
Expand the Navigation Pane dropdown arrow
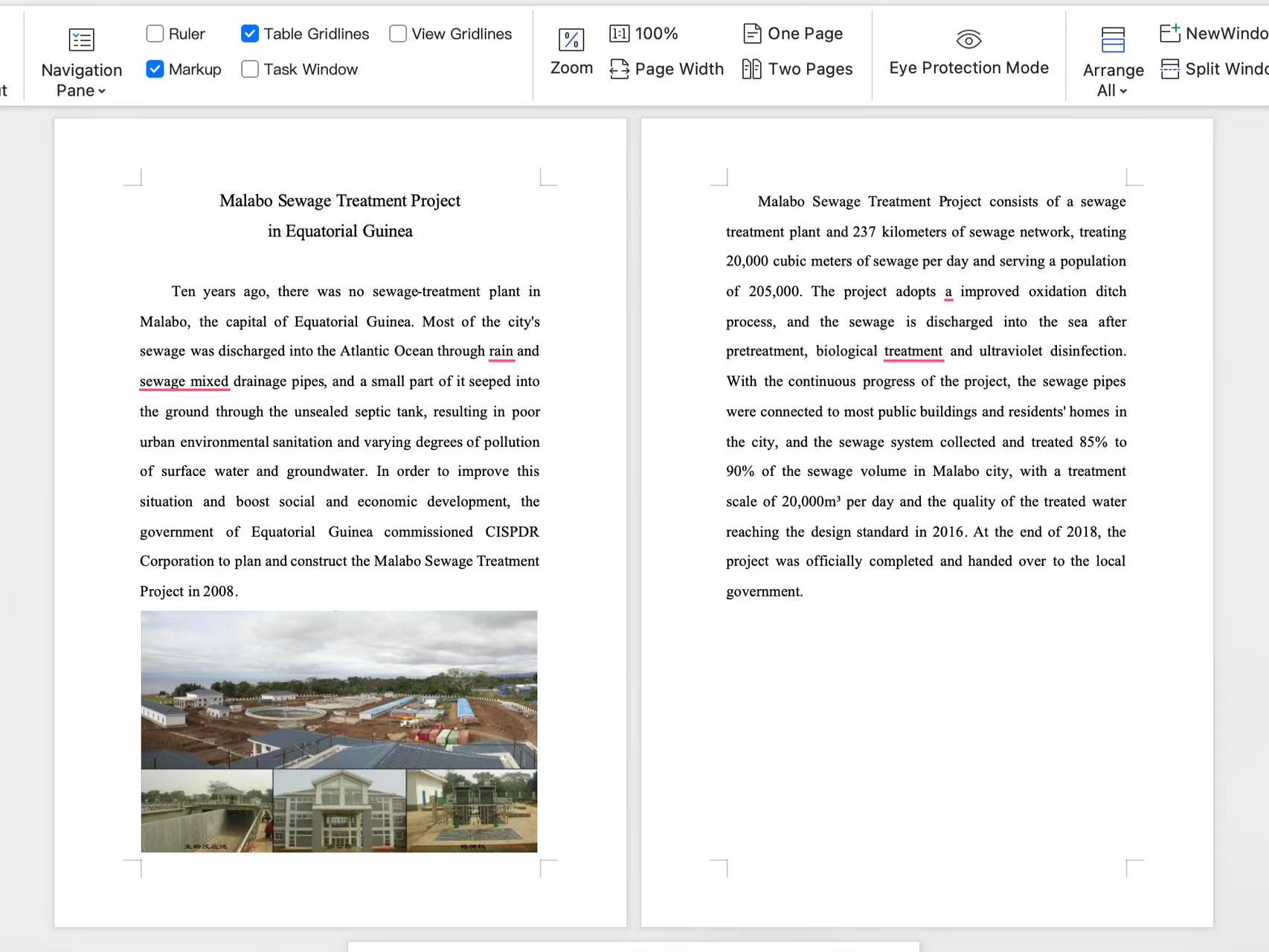pyautogui.click(x=102, y=91)
